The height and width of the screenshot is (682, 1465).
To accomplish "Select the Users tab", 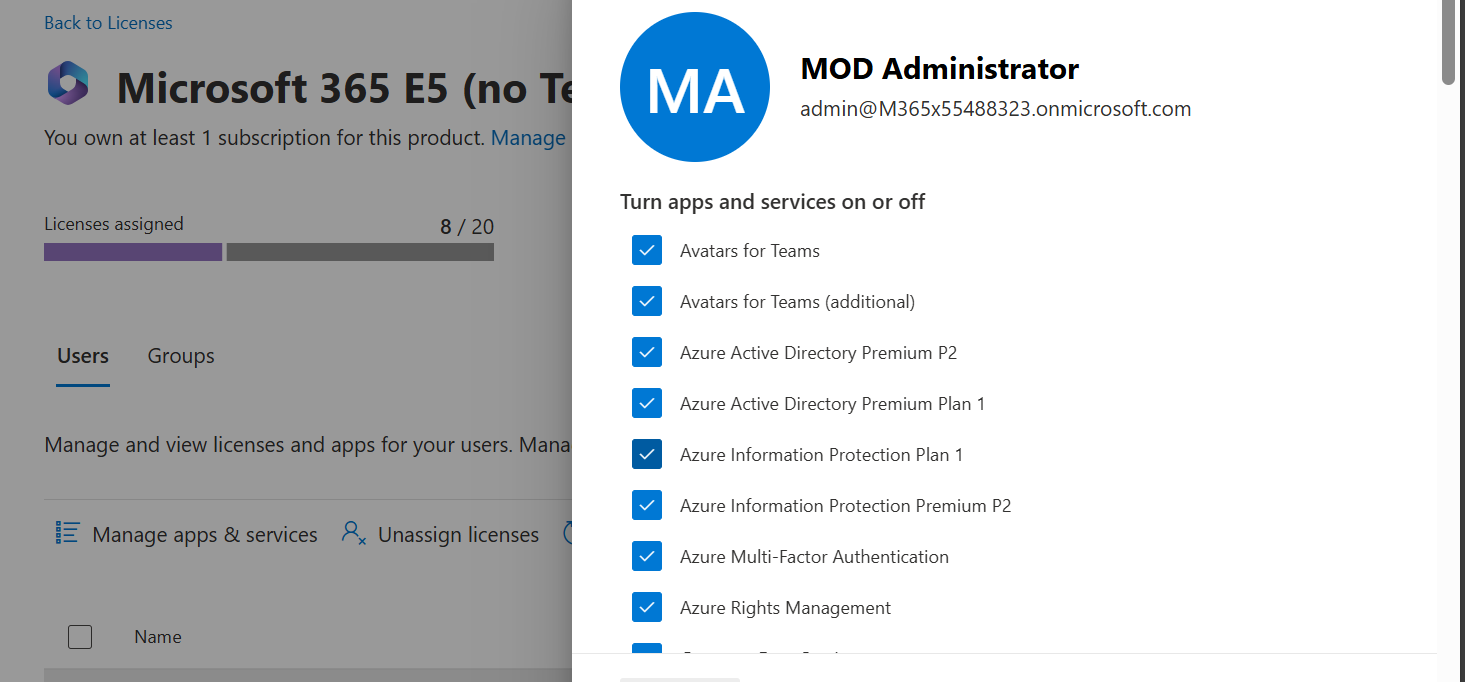I will click(83, 356).
